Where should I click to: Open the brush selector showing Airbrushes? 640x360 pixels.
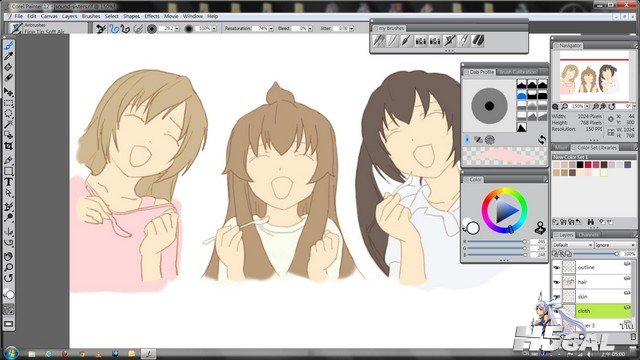click(48, 28)
